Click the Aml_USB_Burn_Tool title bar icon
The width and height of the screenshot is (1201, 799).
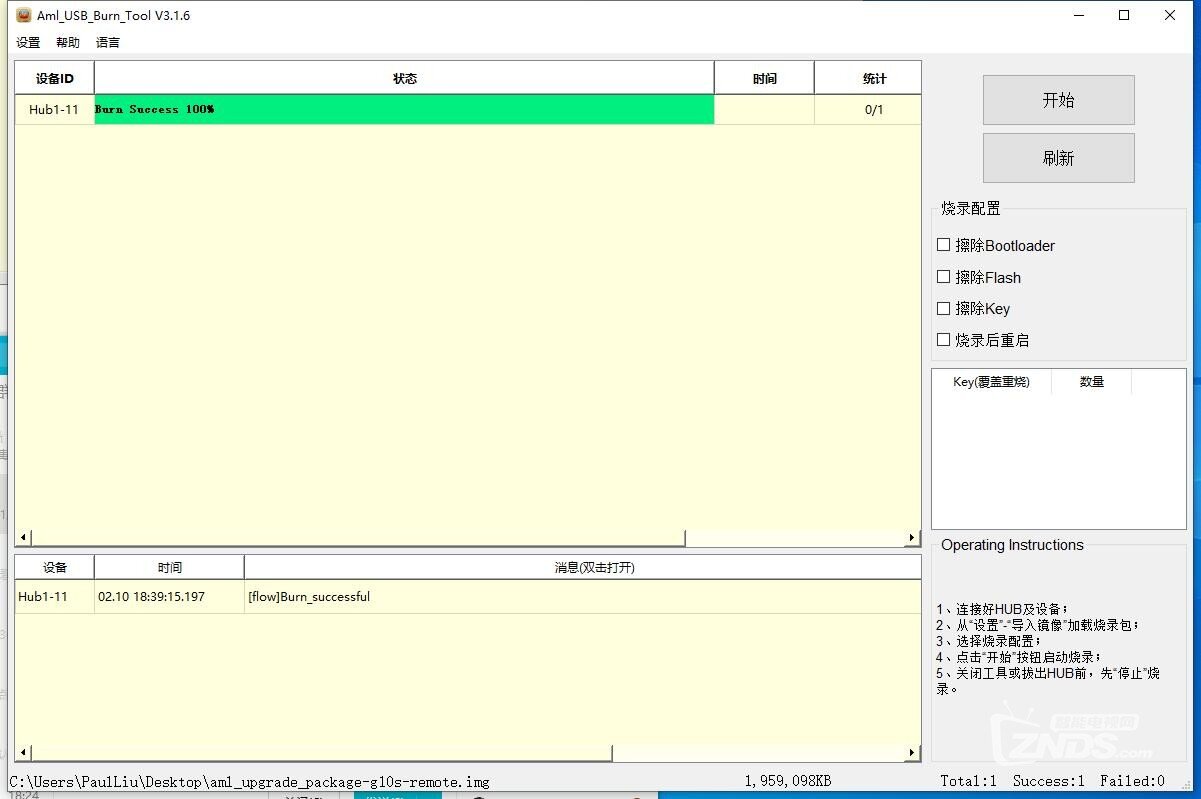pyautogui.click(x=24, y=15)
